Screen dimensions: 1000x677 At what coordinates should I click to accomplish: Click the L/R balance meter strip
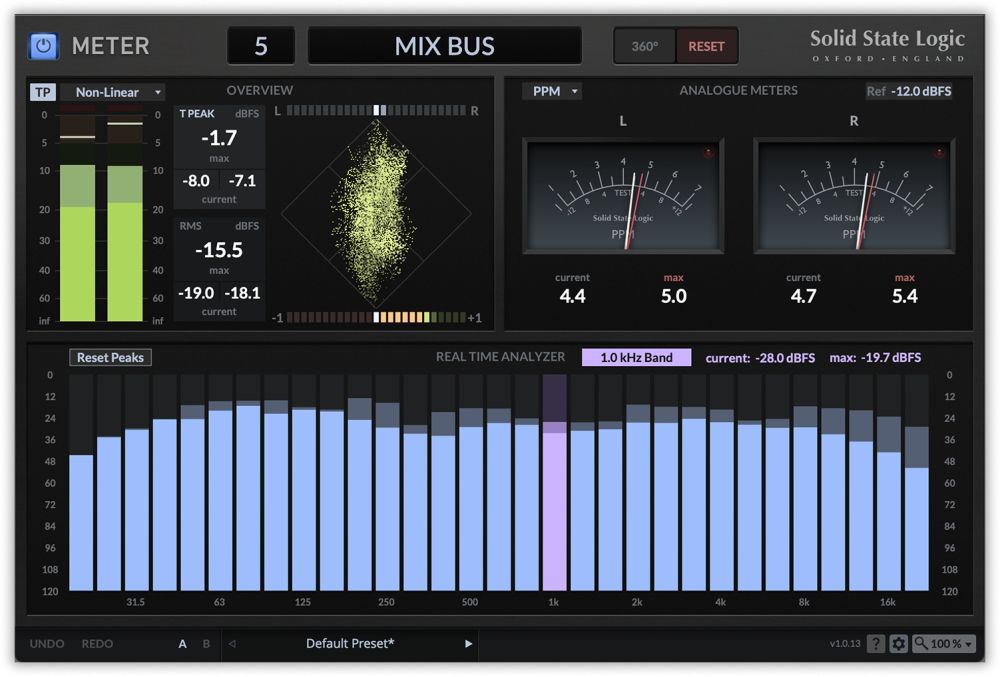[376, 111]
